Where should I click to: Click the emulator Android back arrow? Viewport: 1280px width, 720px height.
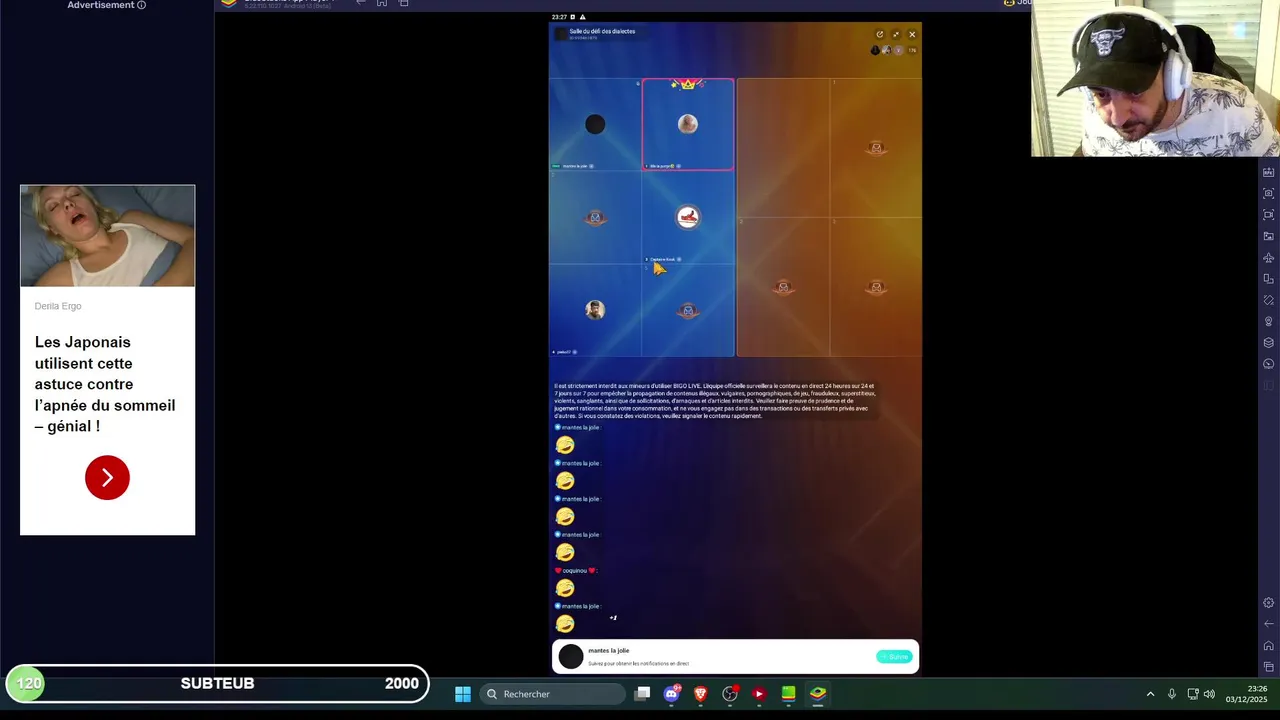point(1268,624)
